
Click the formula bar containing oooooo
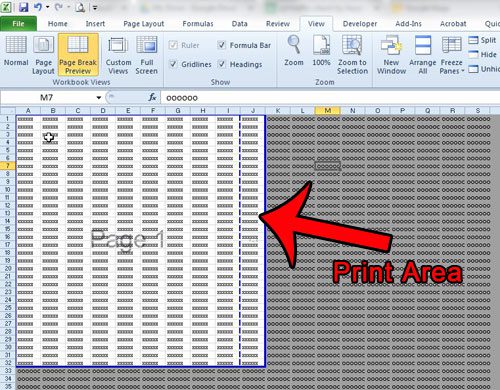click(330, 98)
